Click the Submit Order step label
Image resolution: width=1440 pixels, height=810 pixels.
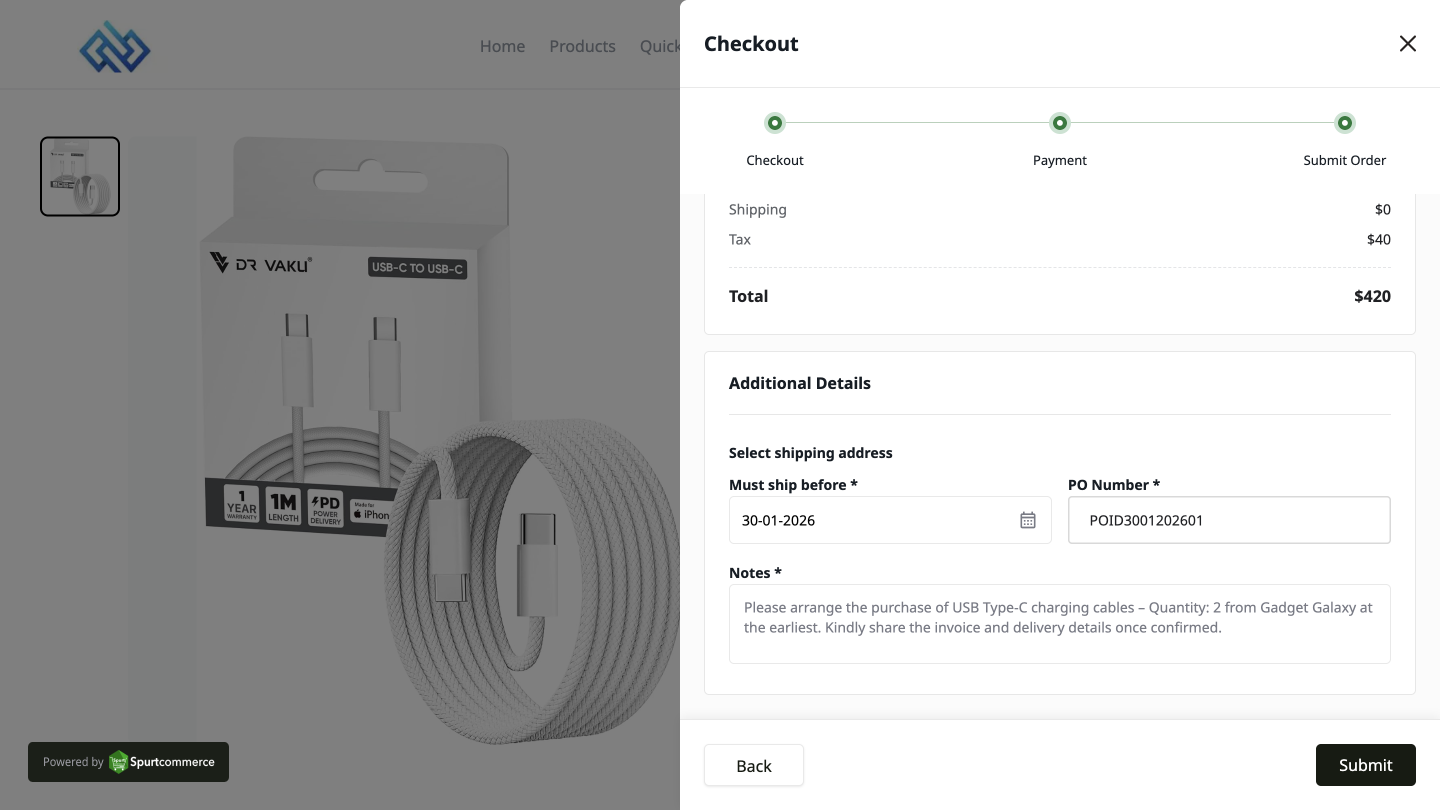1344,160
